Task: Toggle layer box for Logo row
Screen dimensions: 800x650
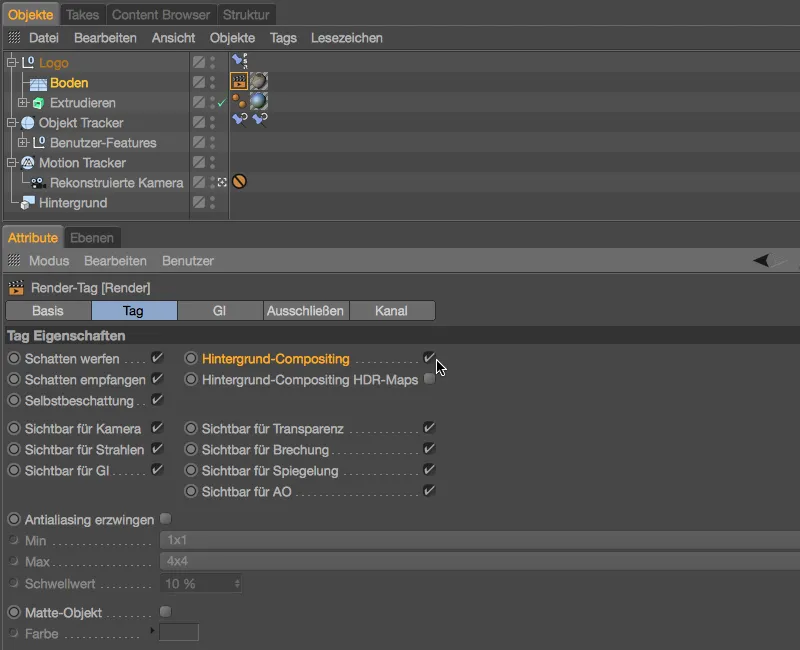Action: coord(199,62)
